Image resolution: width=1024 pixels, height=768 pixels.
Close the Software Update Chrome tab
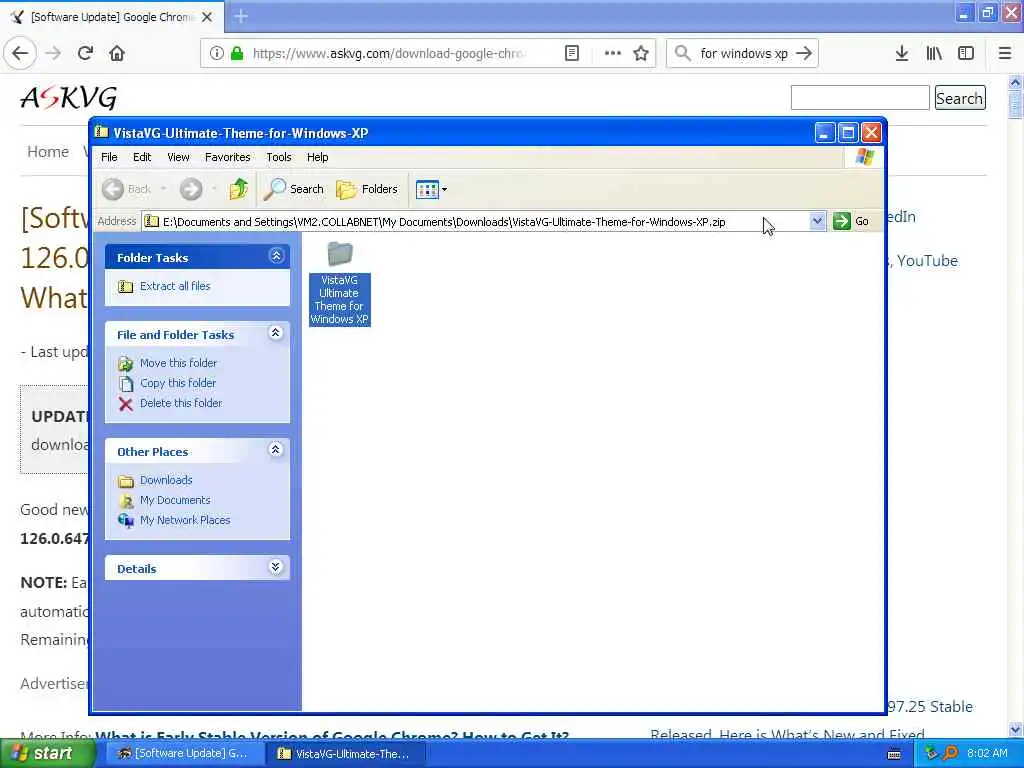207,17
